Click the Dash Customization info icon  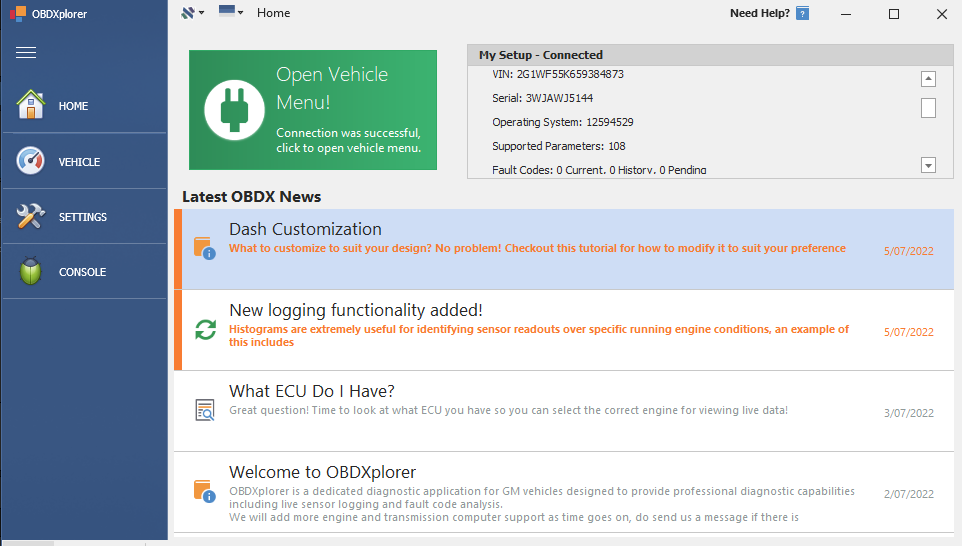tap(205, 248)
